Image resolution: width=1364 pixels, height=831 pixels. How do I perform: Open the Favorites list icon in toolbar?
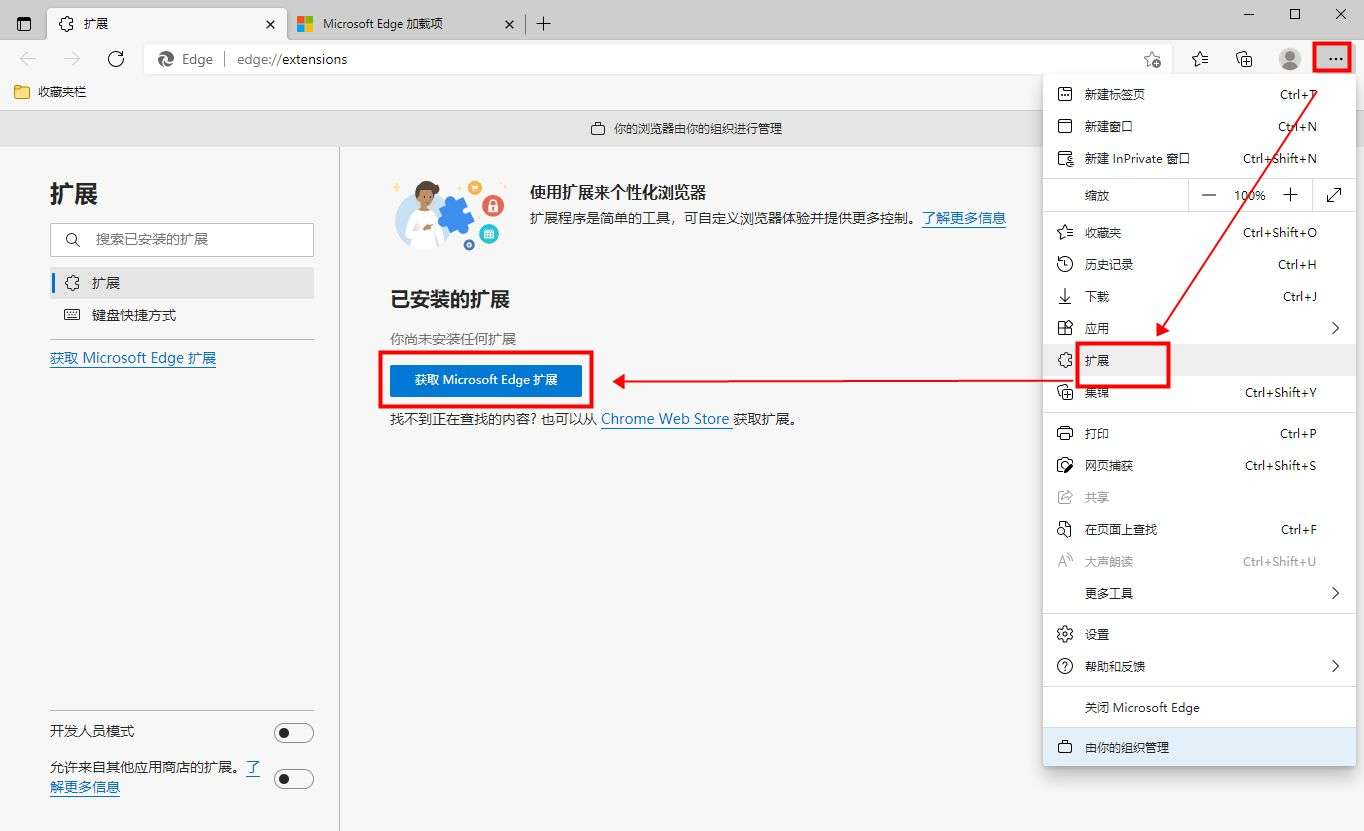1200,59
